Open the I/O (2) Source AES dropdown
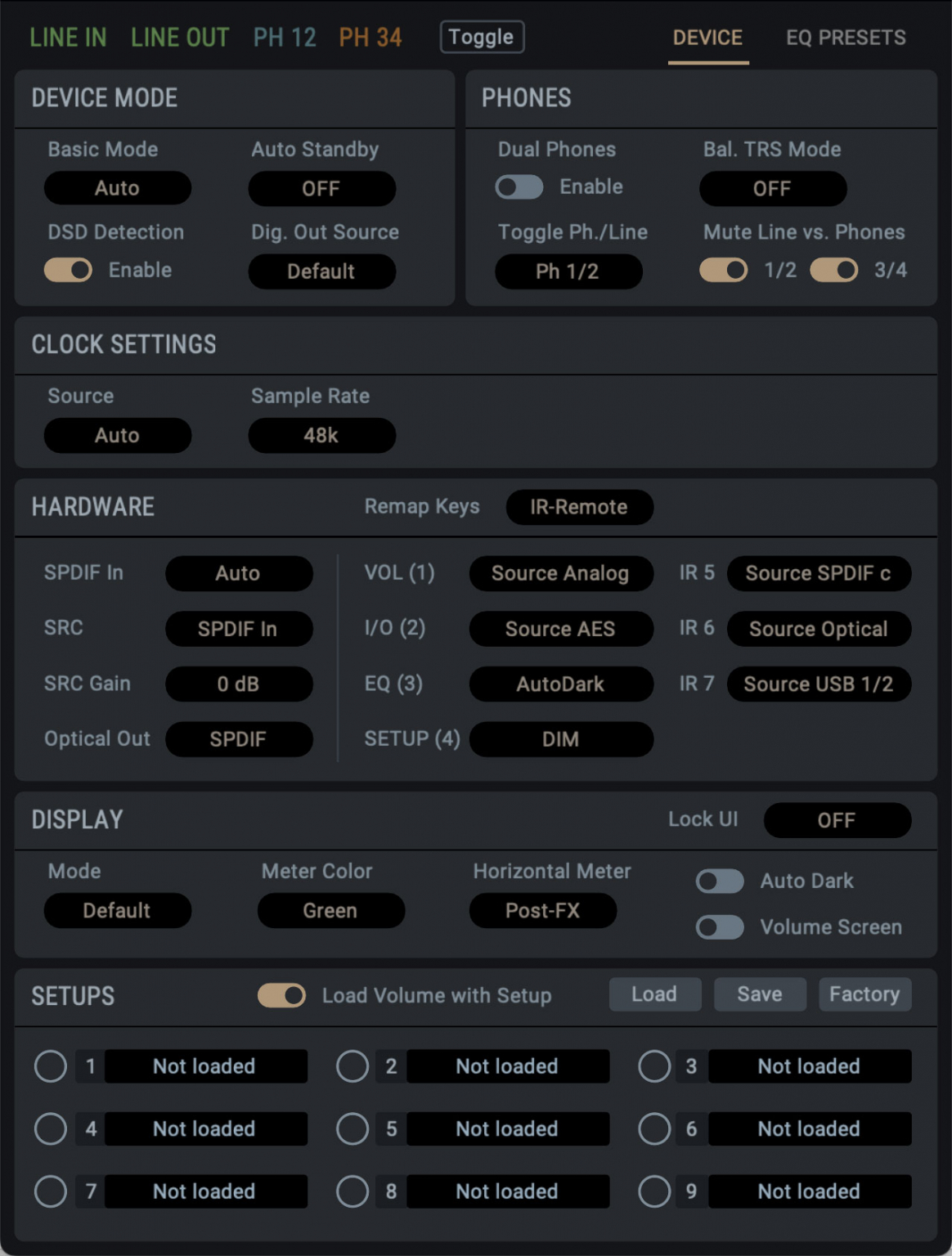 point(561,629)
